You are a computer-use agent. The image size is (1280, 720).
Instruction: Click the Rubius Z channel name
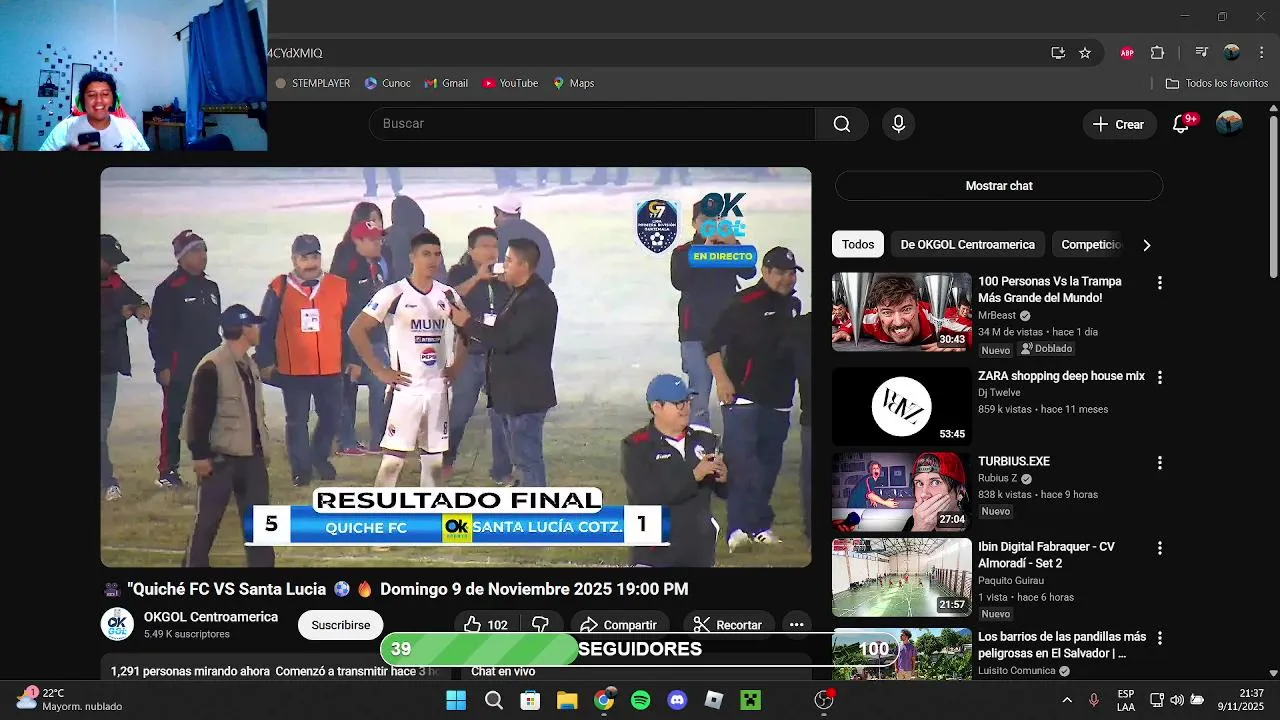pos(997,479)
